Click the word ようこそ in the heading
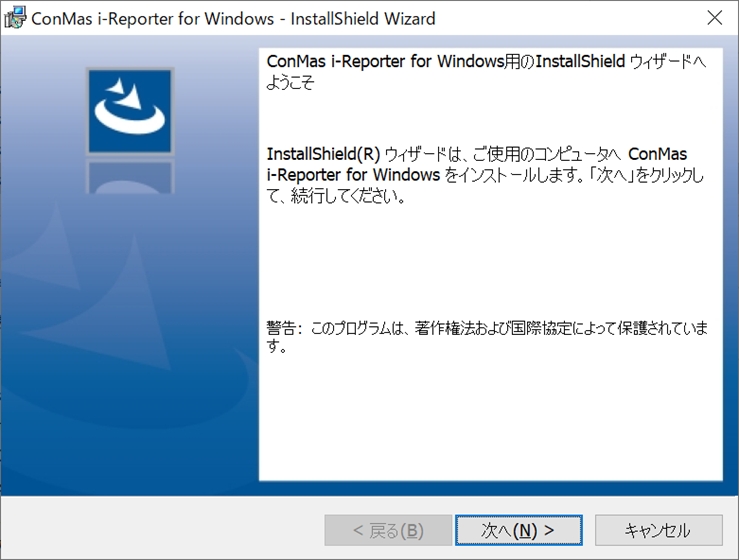The width and height of the screenshot is (739, 560). 290,83
